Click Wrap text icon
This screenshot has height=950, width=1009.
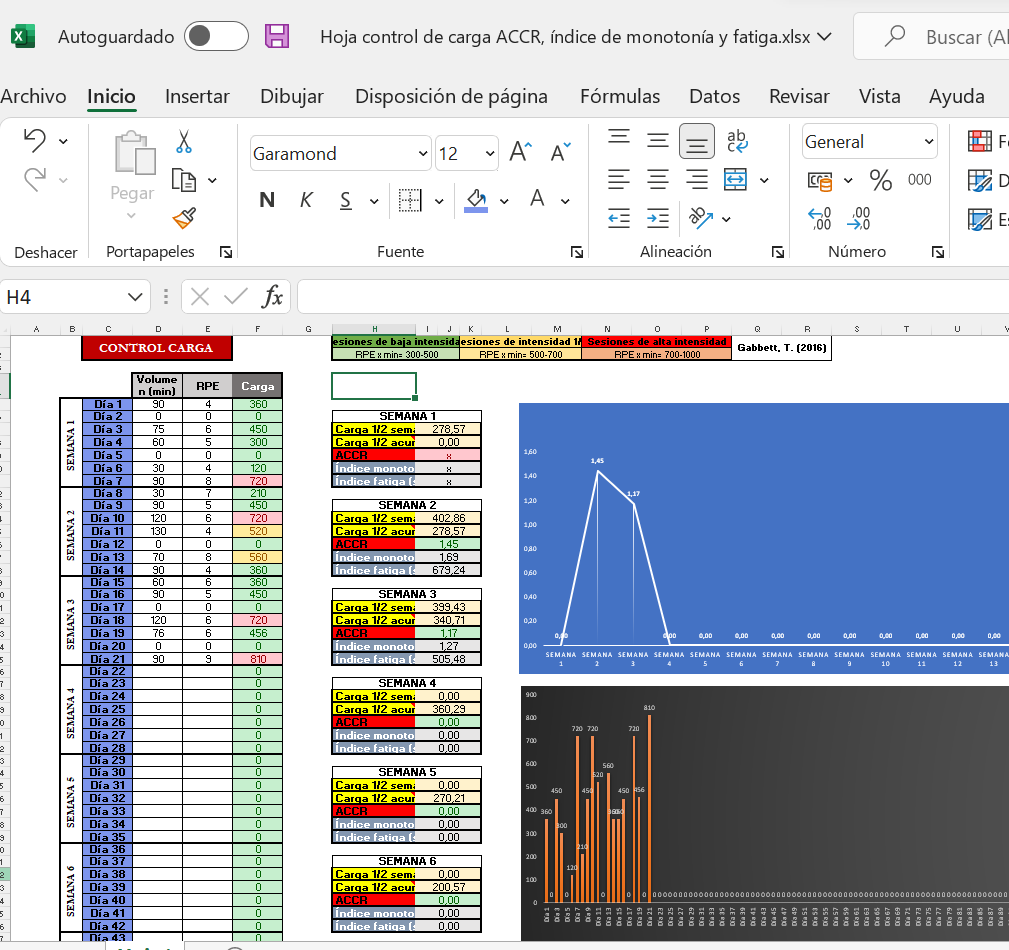click(x=737, y=140)
